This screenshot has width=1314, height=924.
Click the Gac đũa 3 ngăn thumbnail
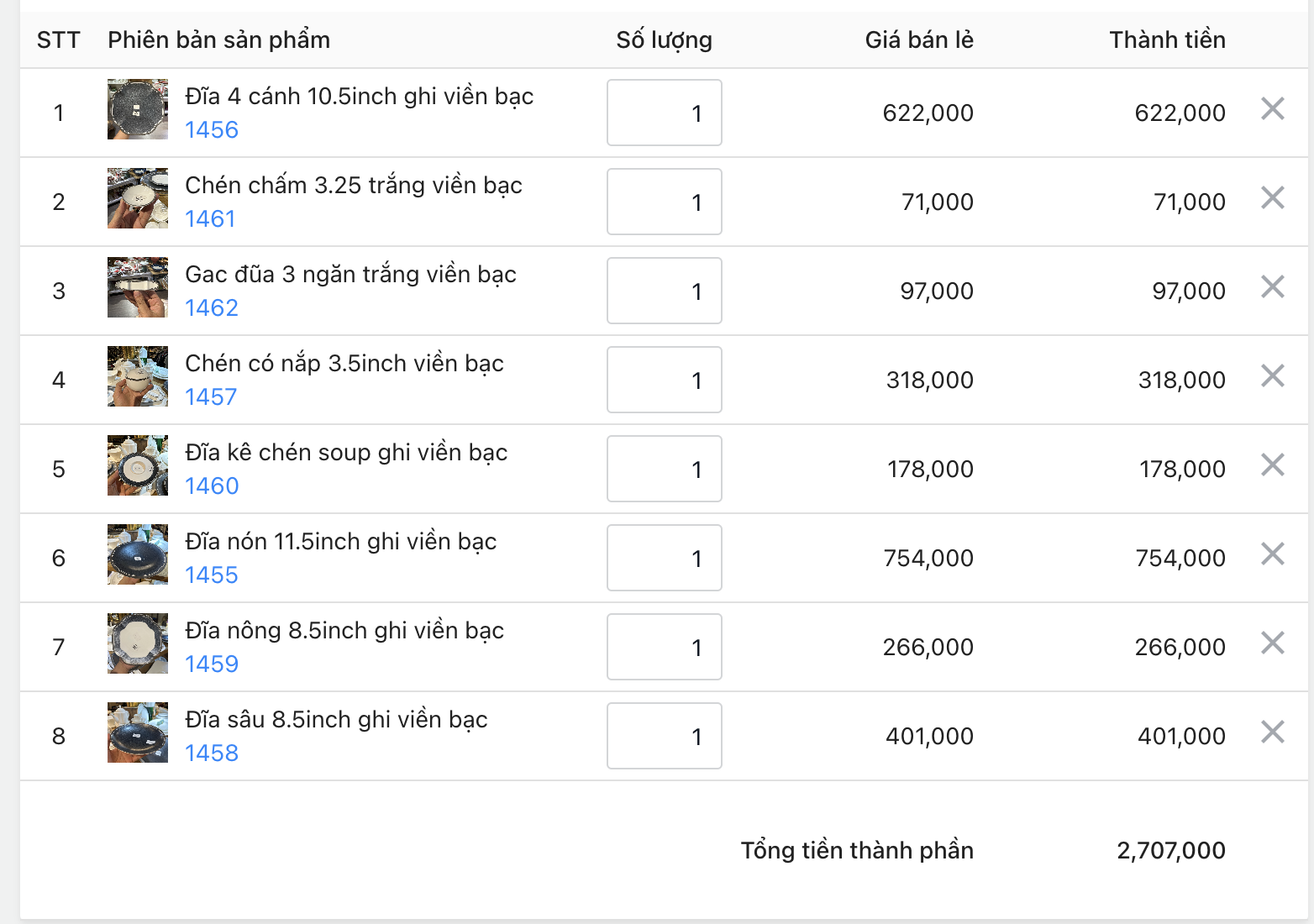138,287
